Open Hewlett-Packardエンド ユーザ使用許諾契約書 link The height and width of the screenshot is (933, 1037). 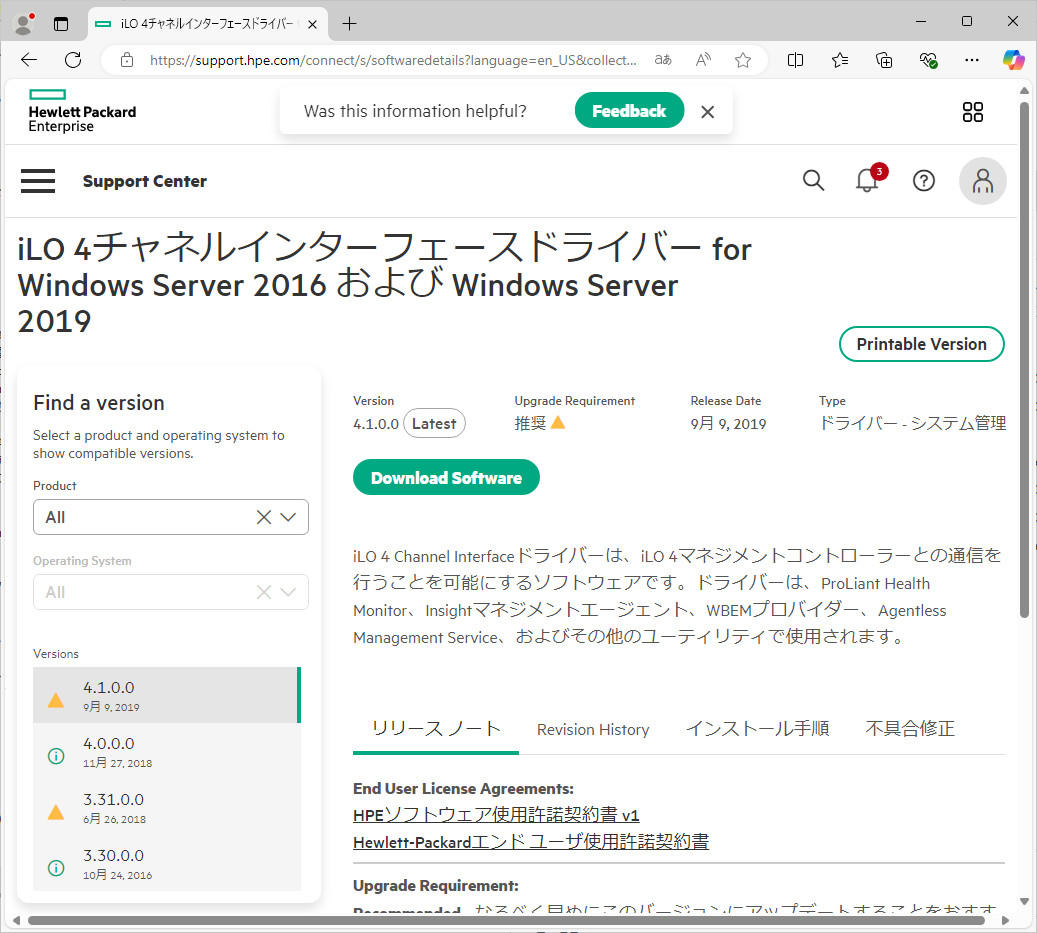[x=531, y=842]
